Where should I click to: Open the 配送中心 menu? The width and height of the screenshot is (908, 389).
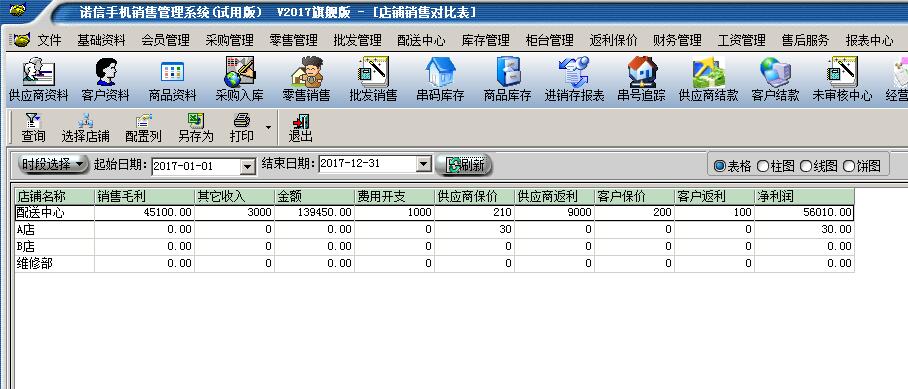click(x=422, y=41)
